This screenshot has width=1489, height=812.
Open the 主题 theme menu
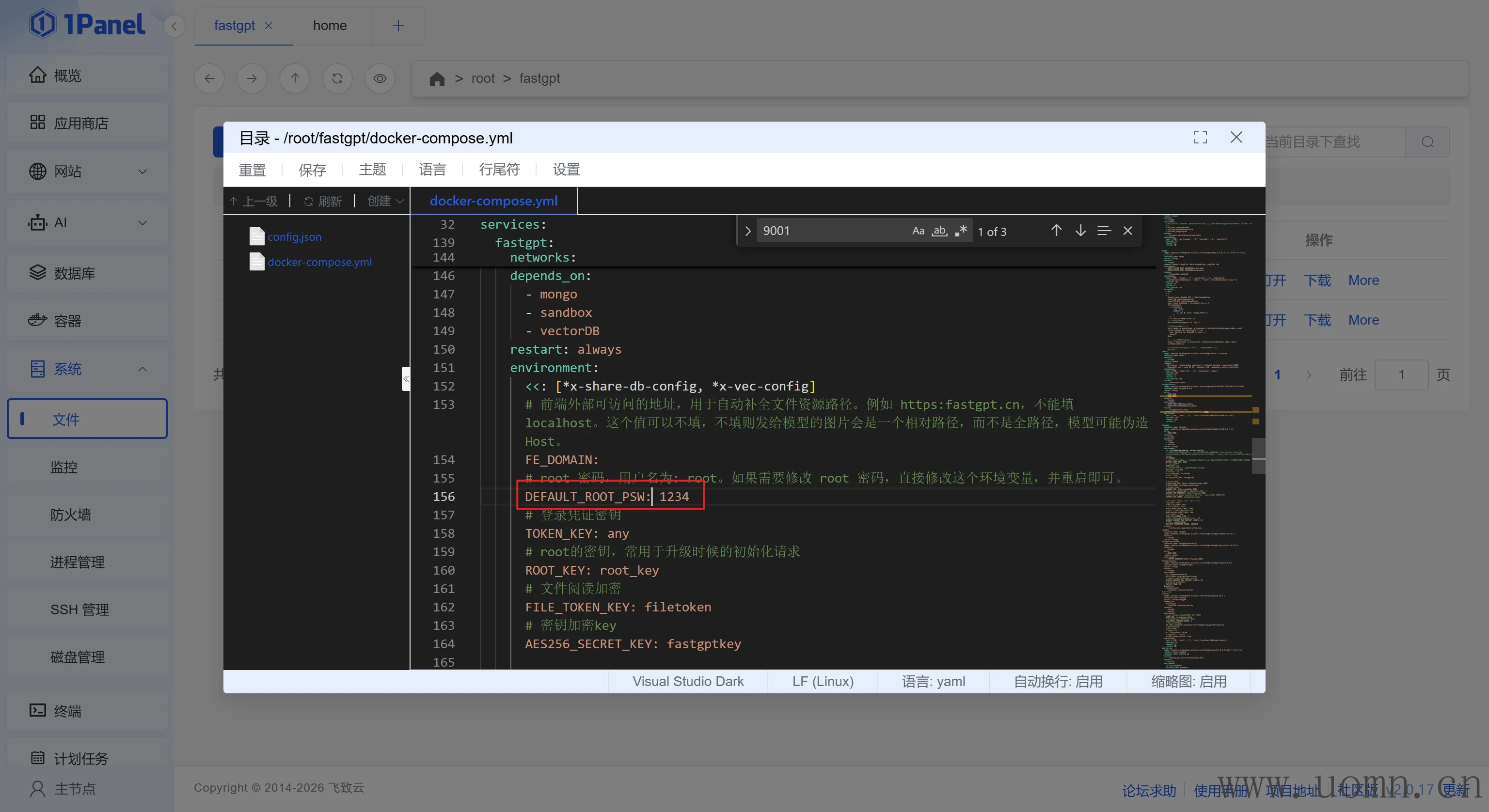tap(372, 170)
